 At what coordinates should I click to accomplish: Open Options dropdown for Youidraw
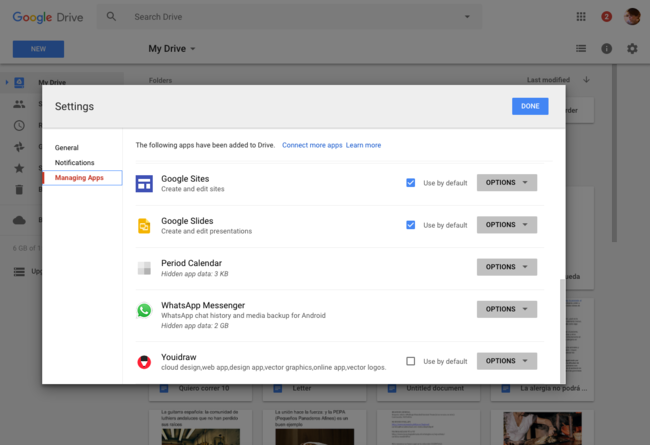(507, 361)
